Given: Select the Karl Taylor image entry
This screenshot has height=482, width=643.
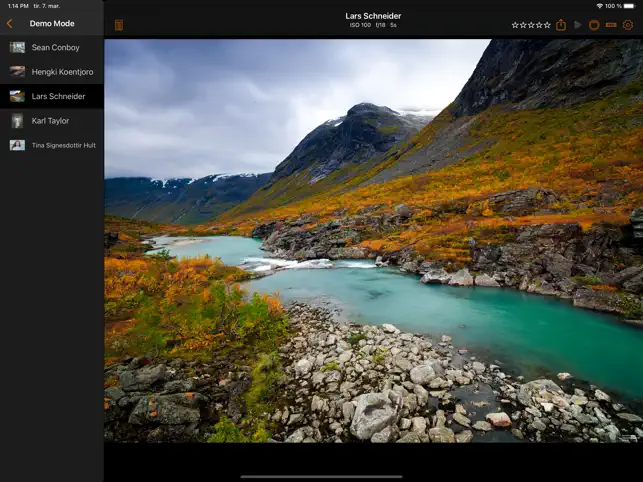Looking at the screenshot, I should pos(52,121).
